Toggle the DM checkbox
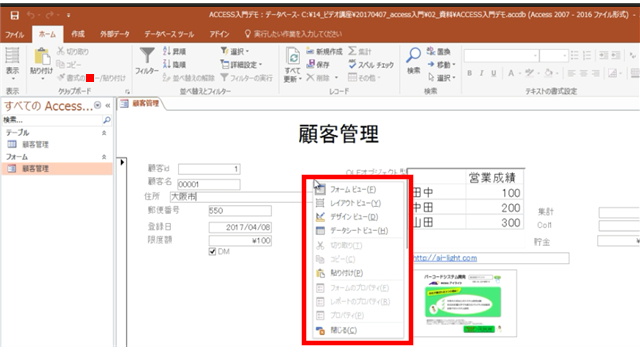 [x=212, y=251]
